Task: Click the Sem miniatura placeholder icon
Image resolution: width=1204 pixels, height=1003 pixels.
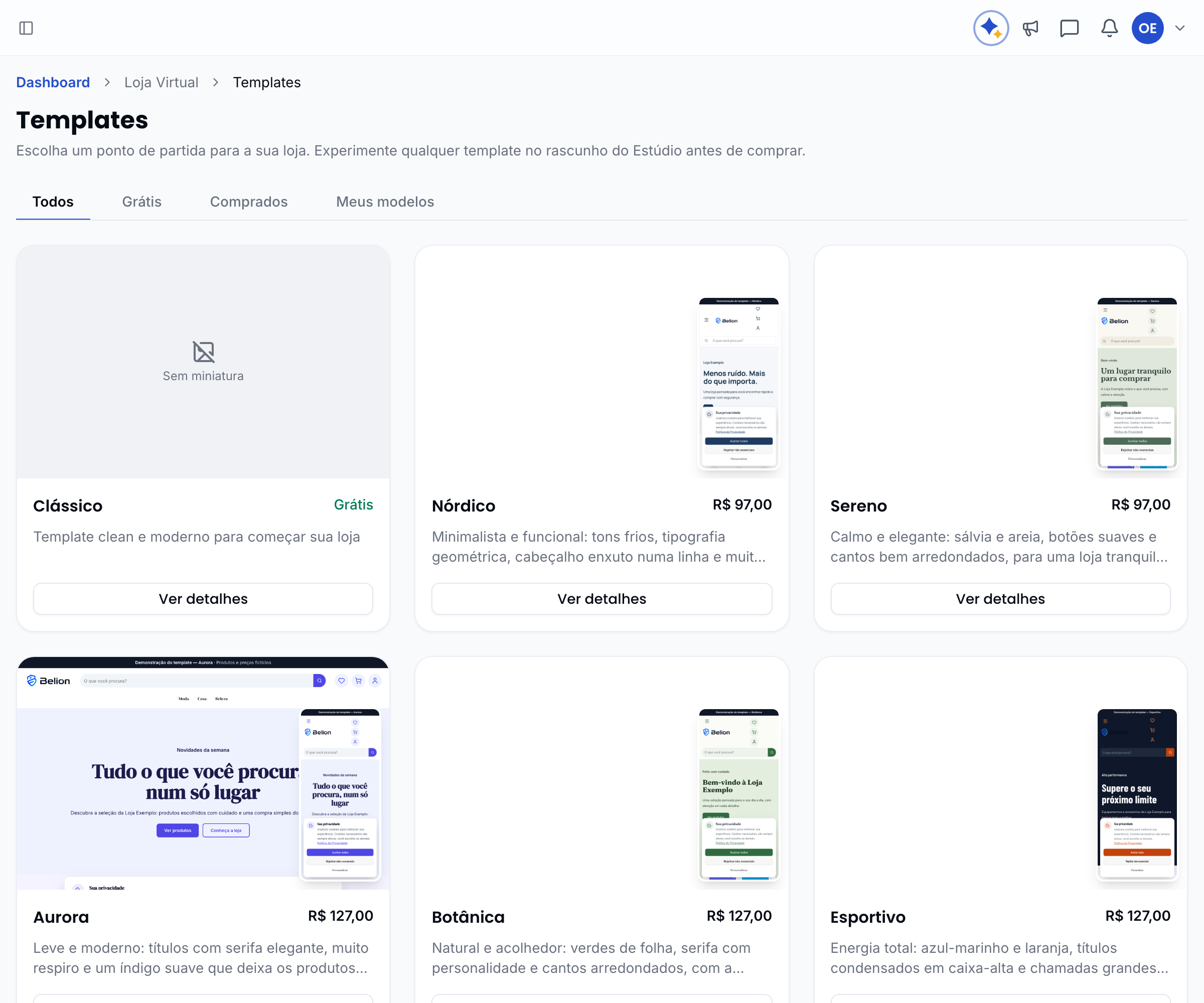Action: pos(203,352)
